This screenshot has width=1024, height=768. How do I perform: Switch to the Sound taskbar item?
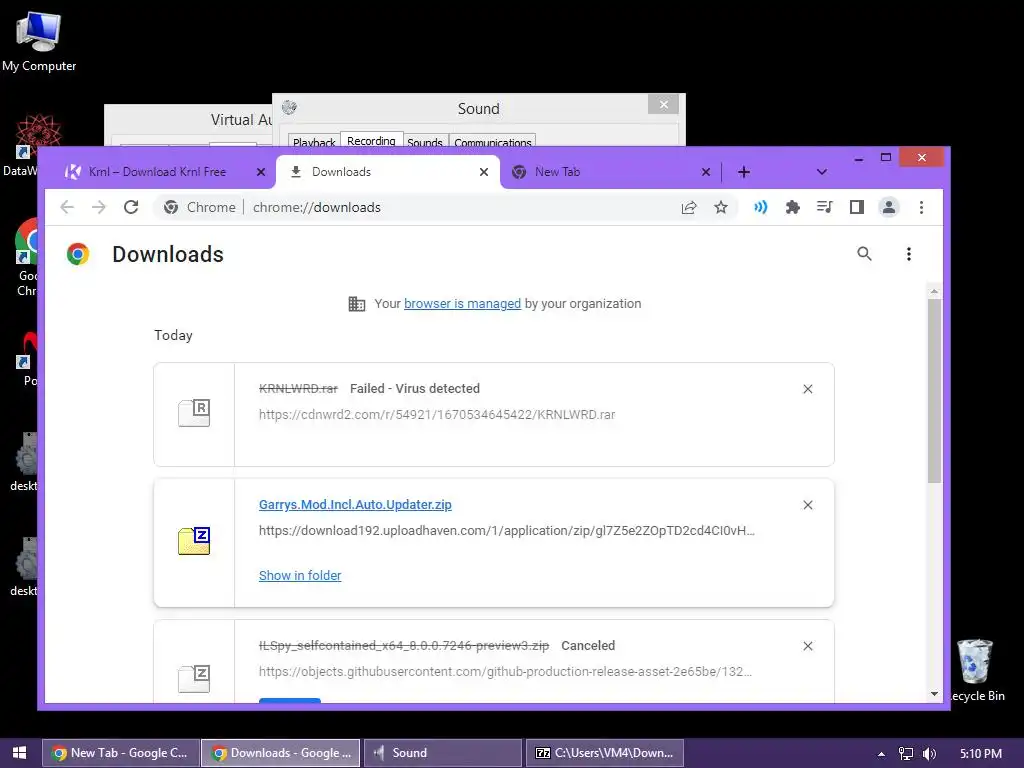pos(442,753)
